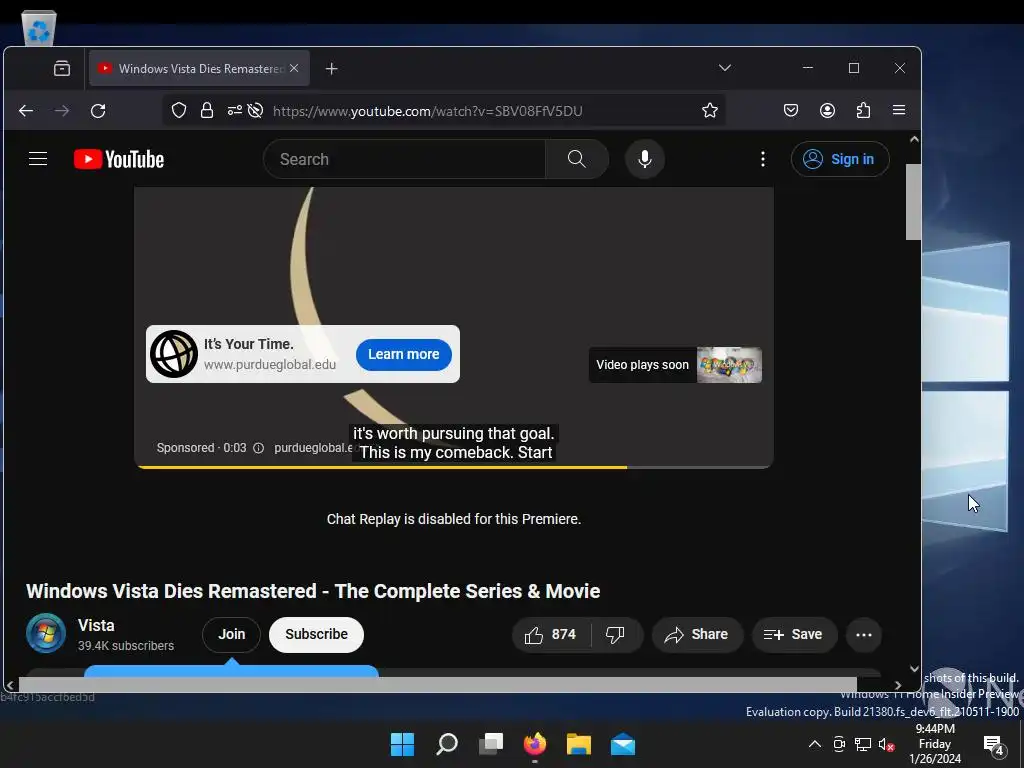
Task: Click the vertical page scrollbar thumb
Action: (x=913, y=202)
